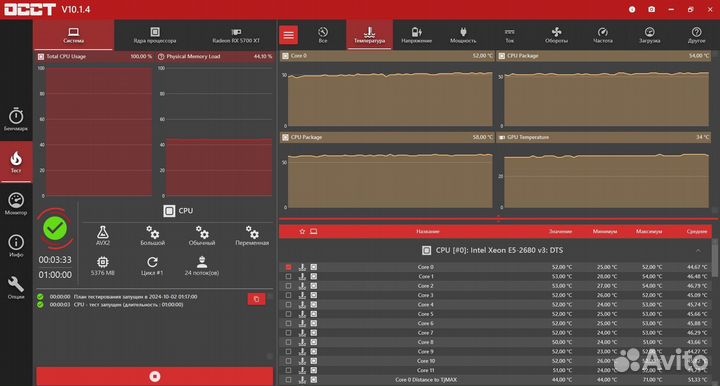This screenshot has width=720, height=386.
Task: Open Options wrench icon in sidebar
Action: tap(16, 288)
